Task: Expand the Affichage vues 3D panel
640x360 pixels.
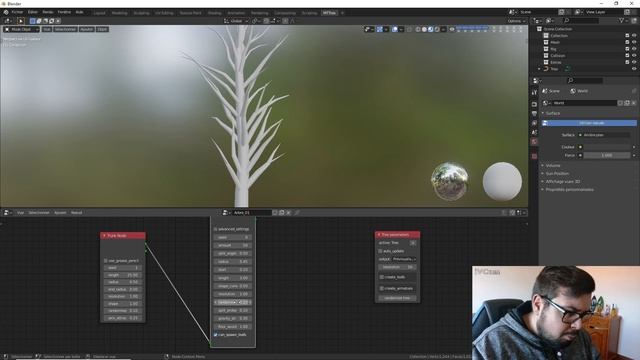Action: pyautogui.click(x=563, y=181)
